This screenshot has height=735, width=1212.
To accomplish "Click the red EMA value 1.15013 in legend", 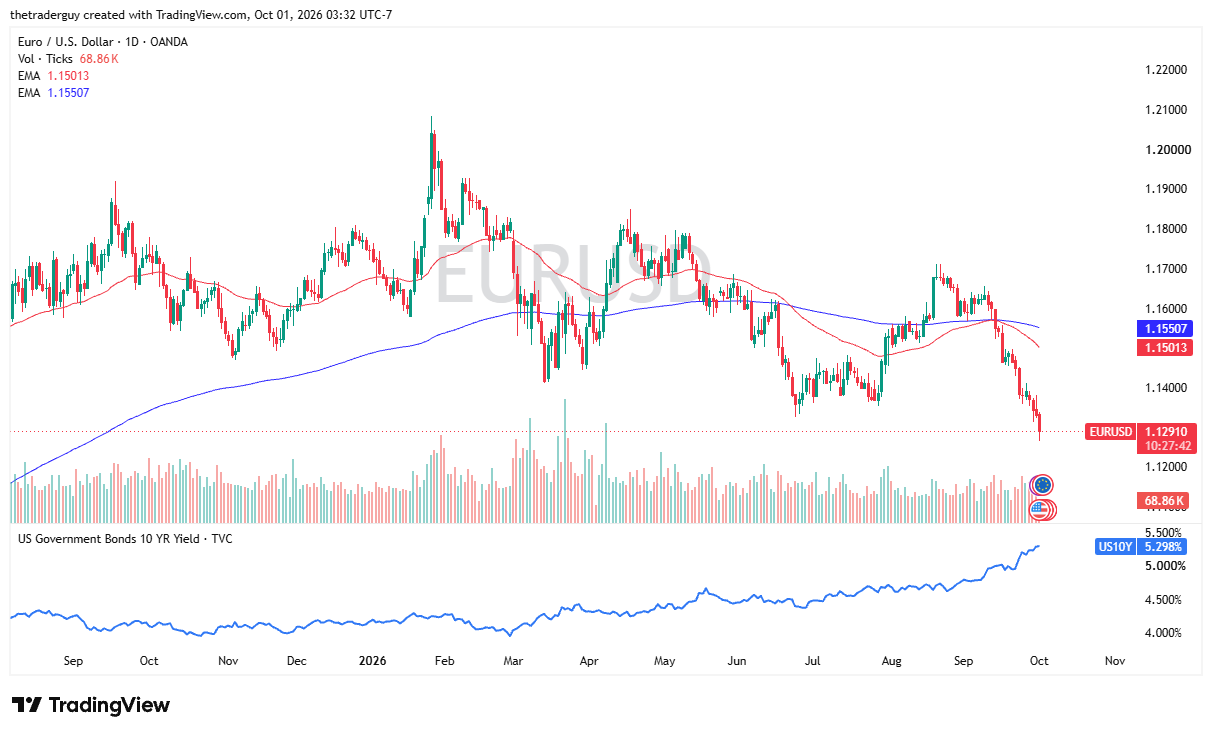I will pos(68,76).
